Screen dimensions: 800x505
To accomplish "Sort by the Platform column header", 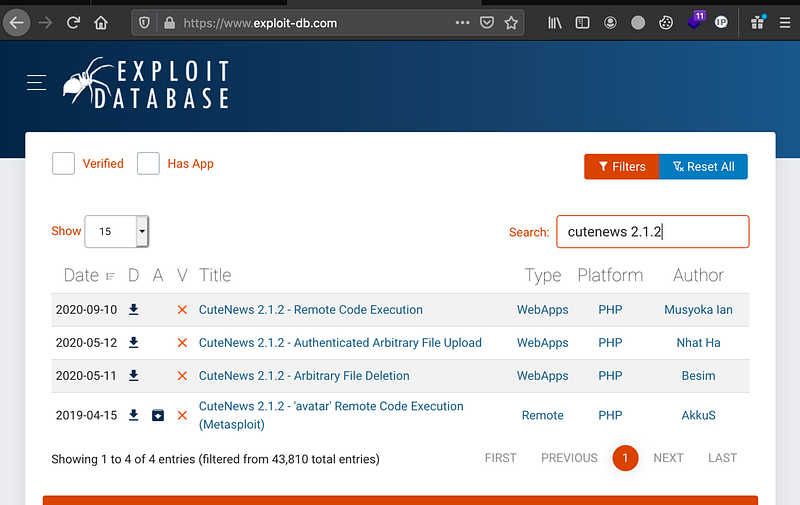I will click(610, 275).
